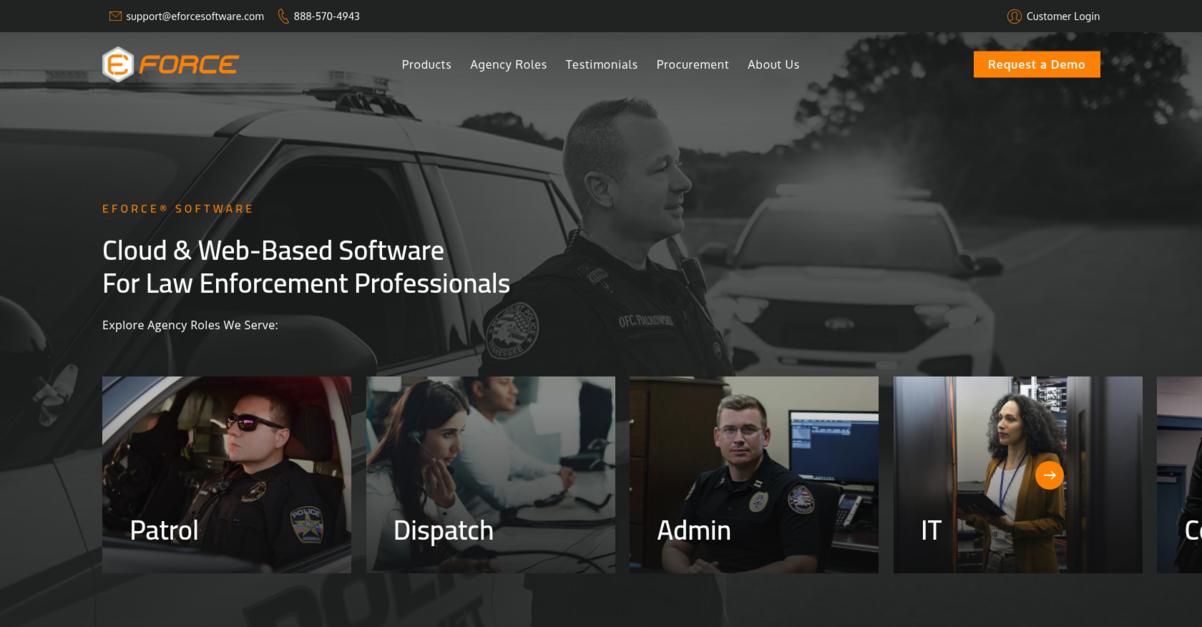Viewport: 1202px width, 627px height.
Task: Select the Patrol role card
Action: click(226, 475)
